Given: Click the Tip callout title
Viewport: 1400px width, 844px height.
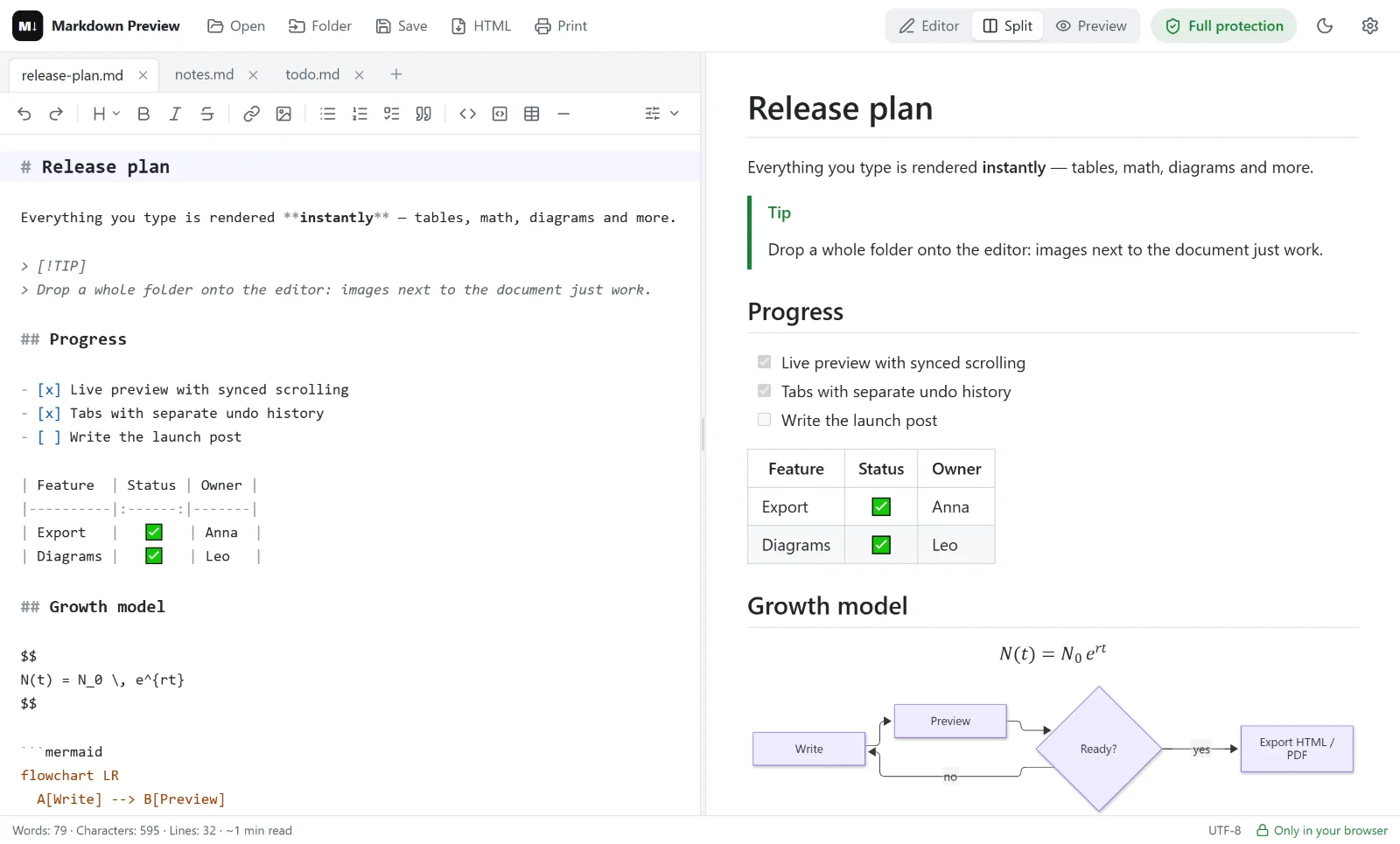Looking at the screenshot, I should point(780,213).
